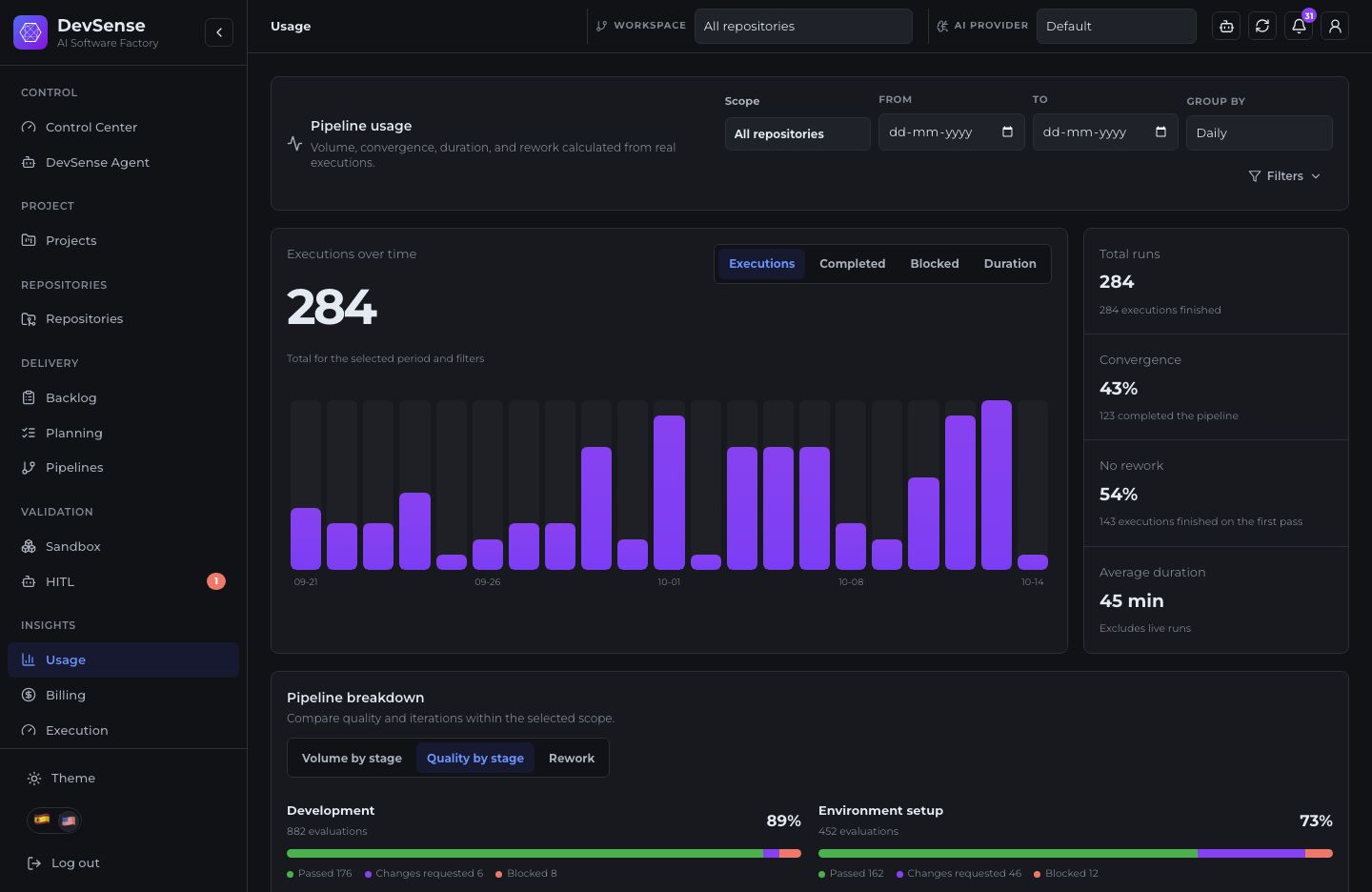Switch chart to Blocked tab
This screenshot has width=1372, height=892.
[x=934, y=264]
